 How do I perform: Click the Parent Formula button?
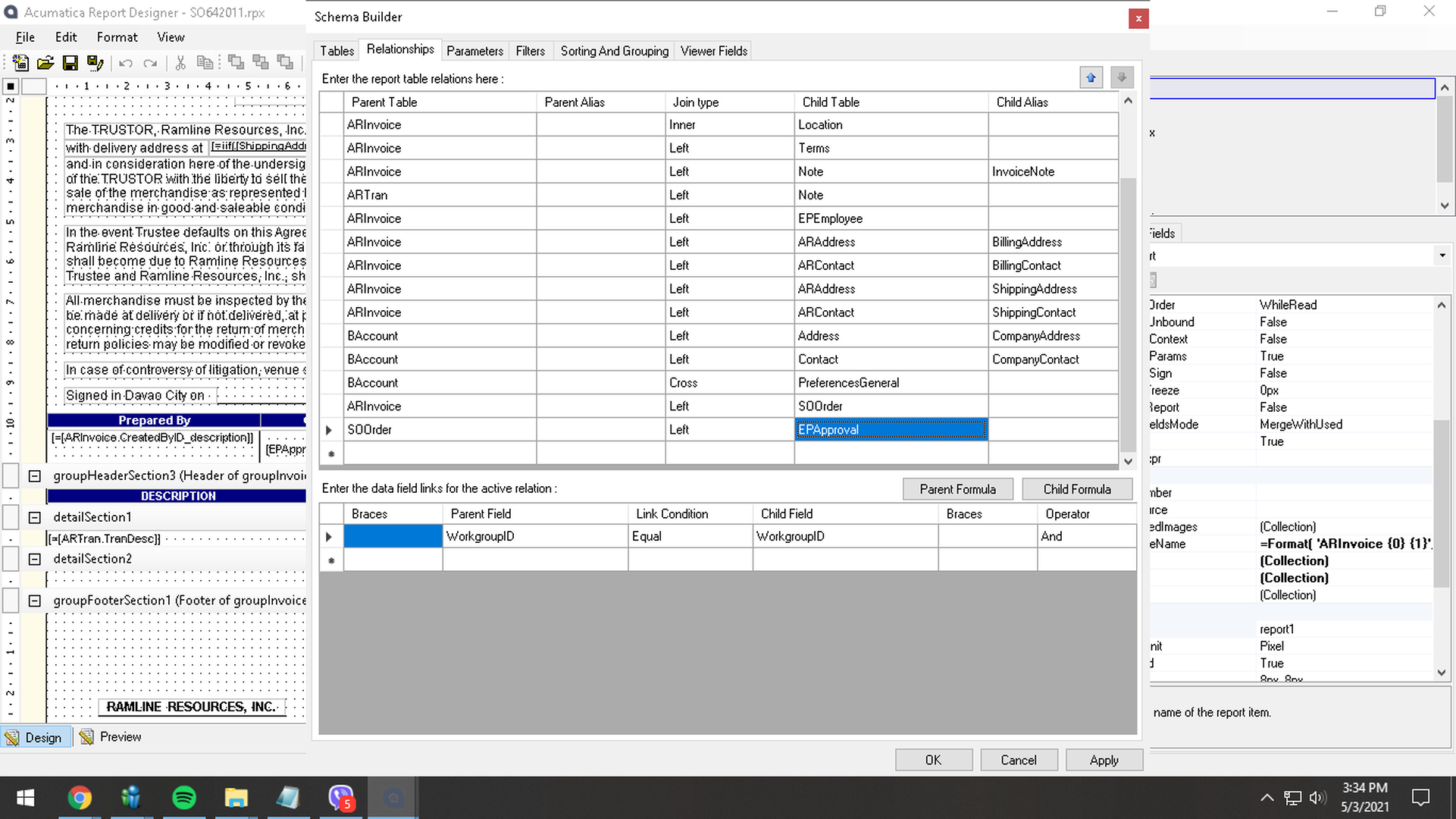tap(957, 489)
